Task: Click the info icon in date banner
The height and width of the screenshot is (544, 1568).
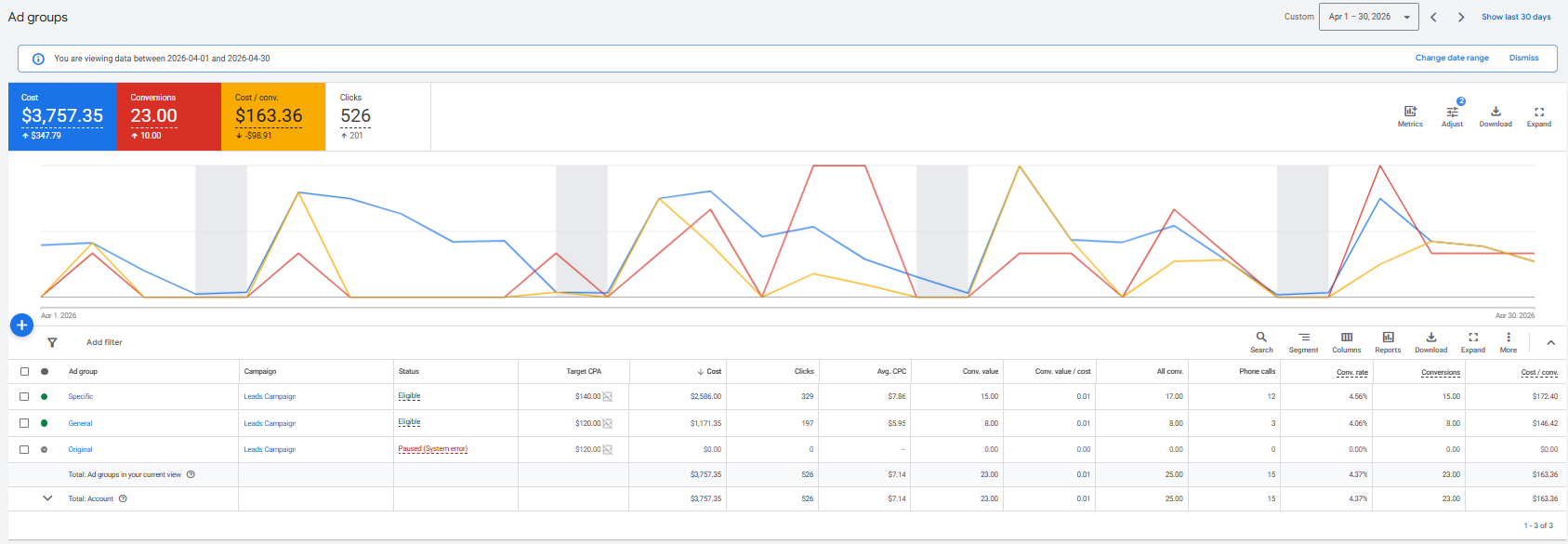Action: 38,59
